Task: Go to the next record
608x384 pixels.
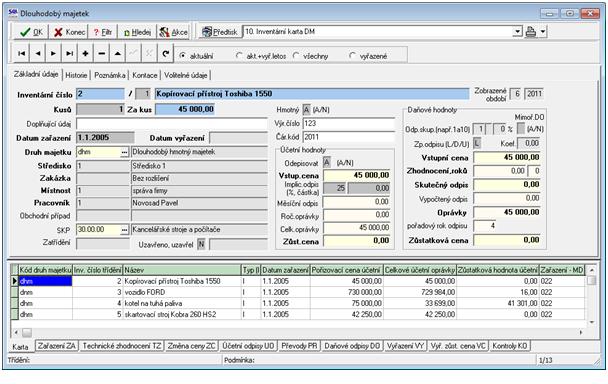Action: tap(54, 54)
